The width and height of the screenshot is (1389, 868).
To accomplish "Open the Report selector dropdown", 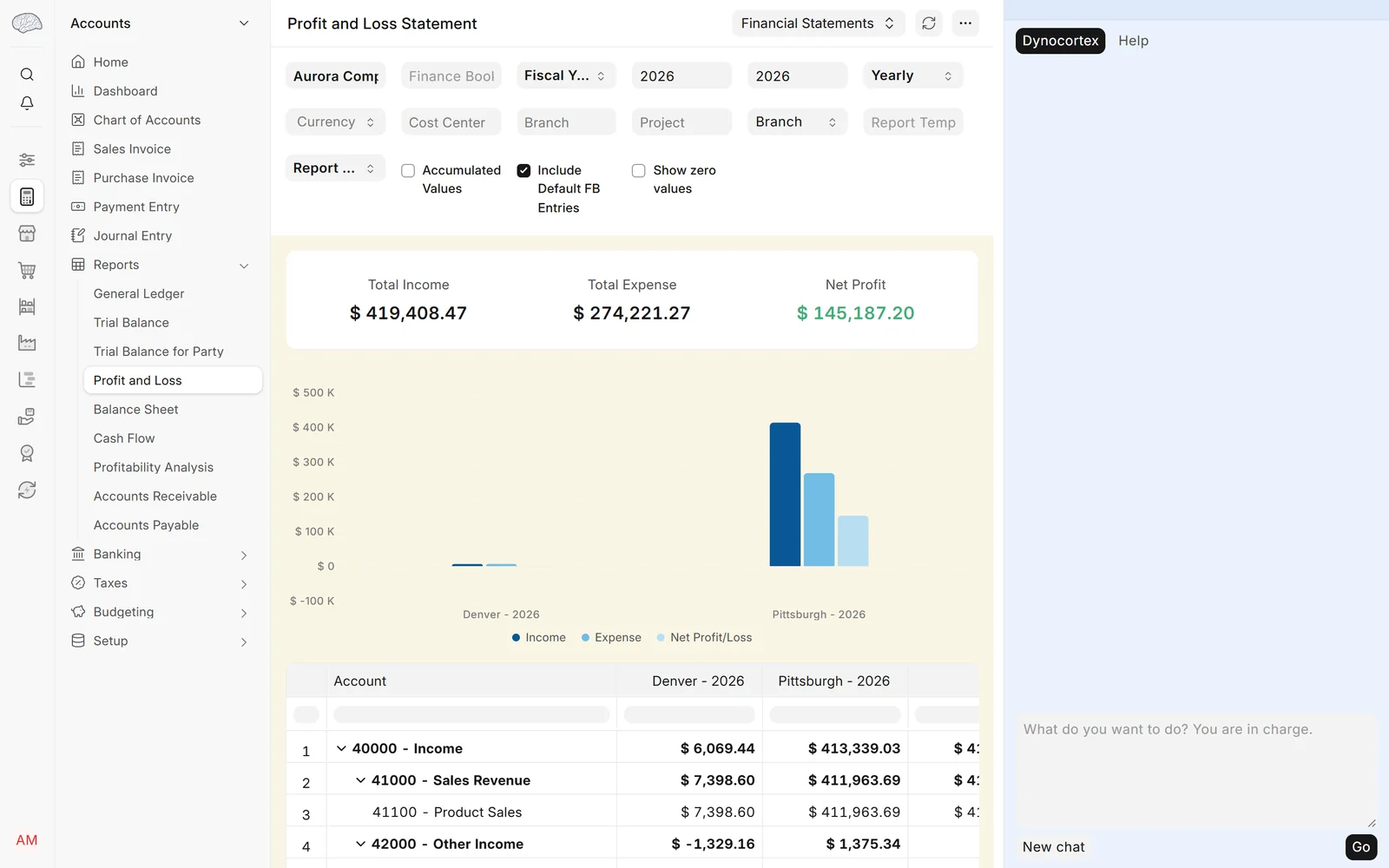I will click(x=335, y=168).
